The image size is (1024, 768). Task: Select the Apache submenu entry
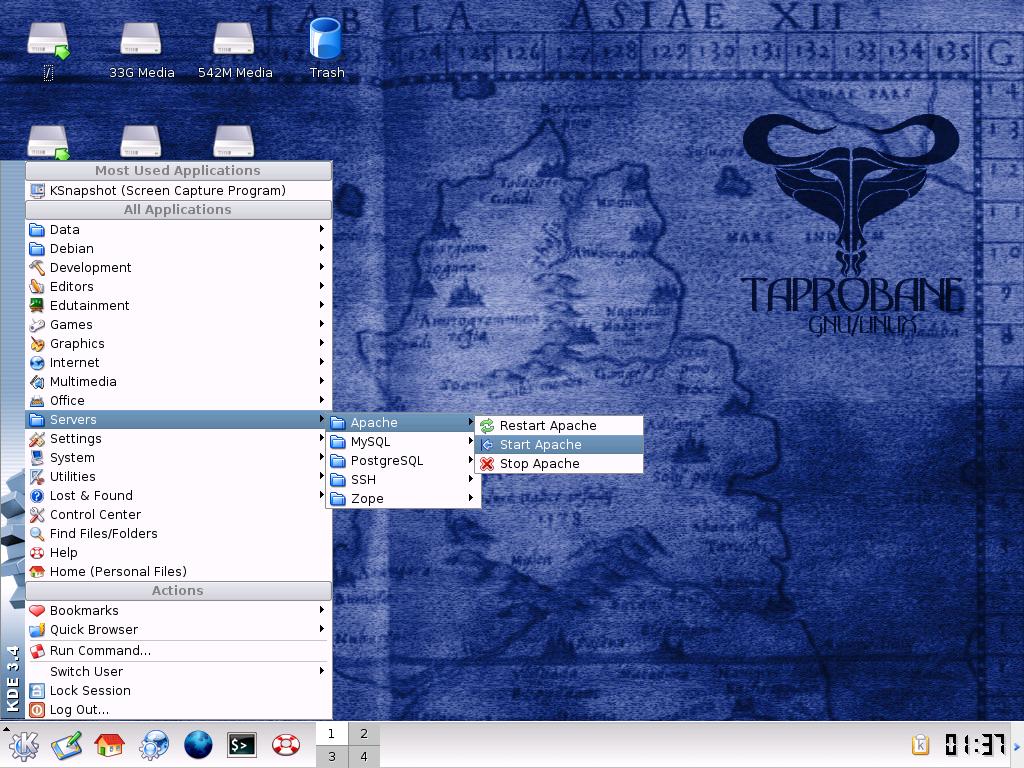point(403,423)
